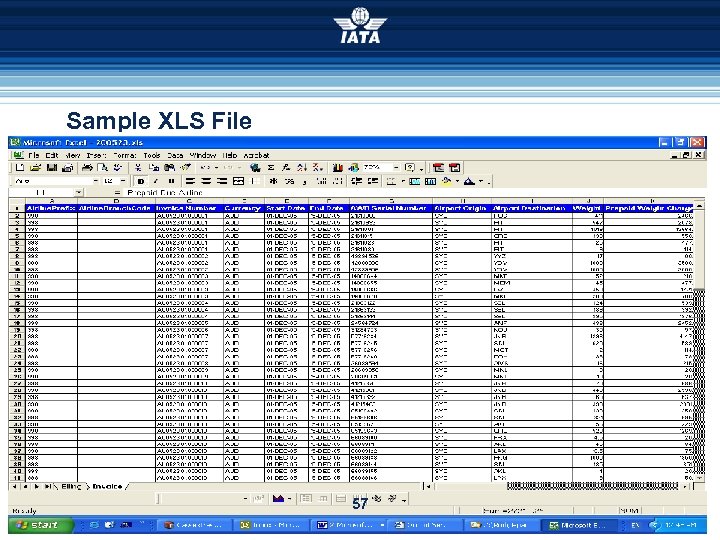This screenshot has width=720, height=540.
Task: Click the Undo arrow icon
Action: pyautogui.click(x=205, y=168)
